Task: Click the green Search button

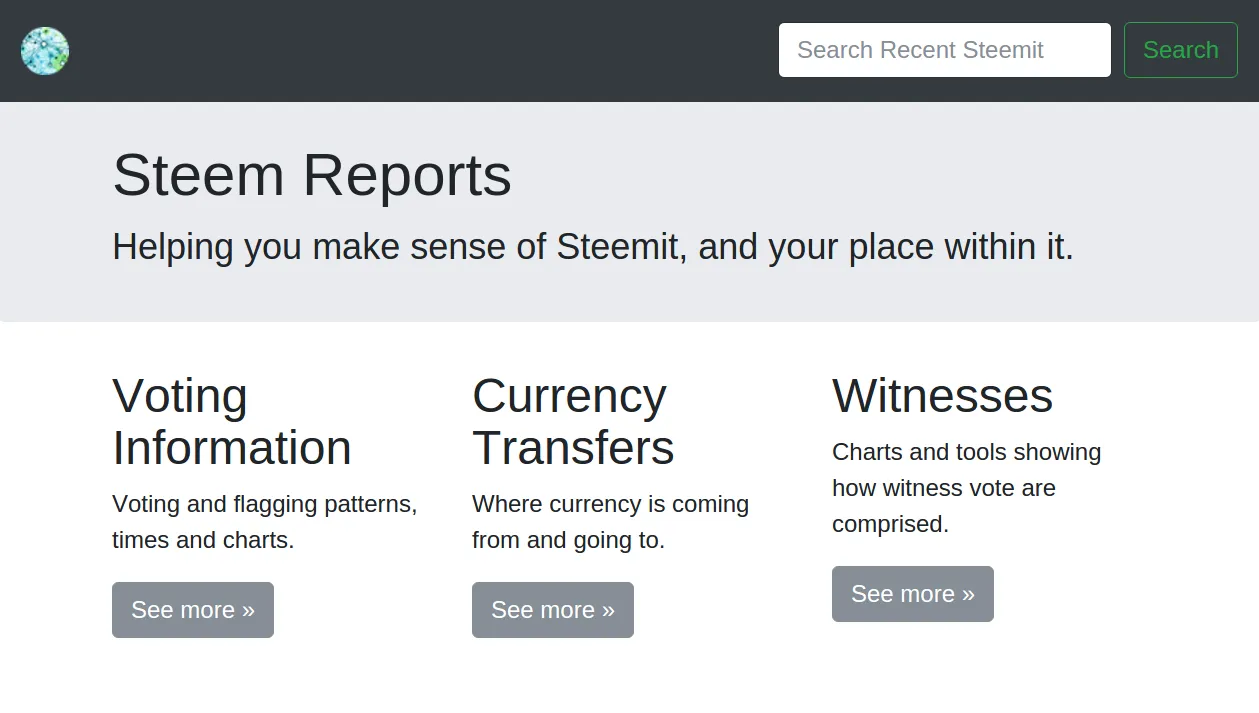Action: pos(1180,50)
